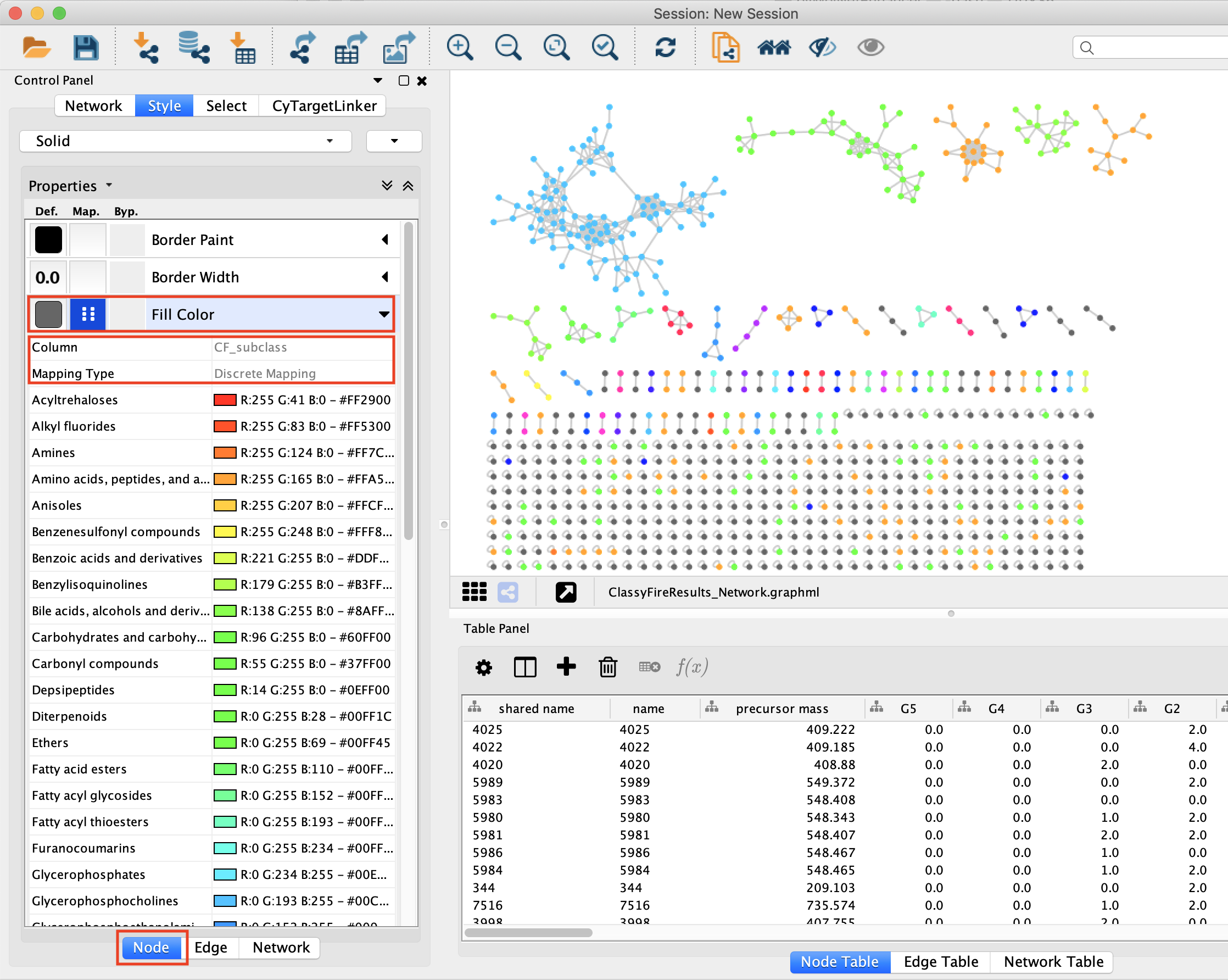The image size is (1228, 980).
Task: Expand the Border Paint property arrow
Action: click(x=386, y=240)
